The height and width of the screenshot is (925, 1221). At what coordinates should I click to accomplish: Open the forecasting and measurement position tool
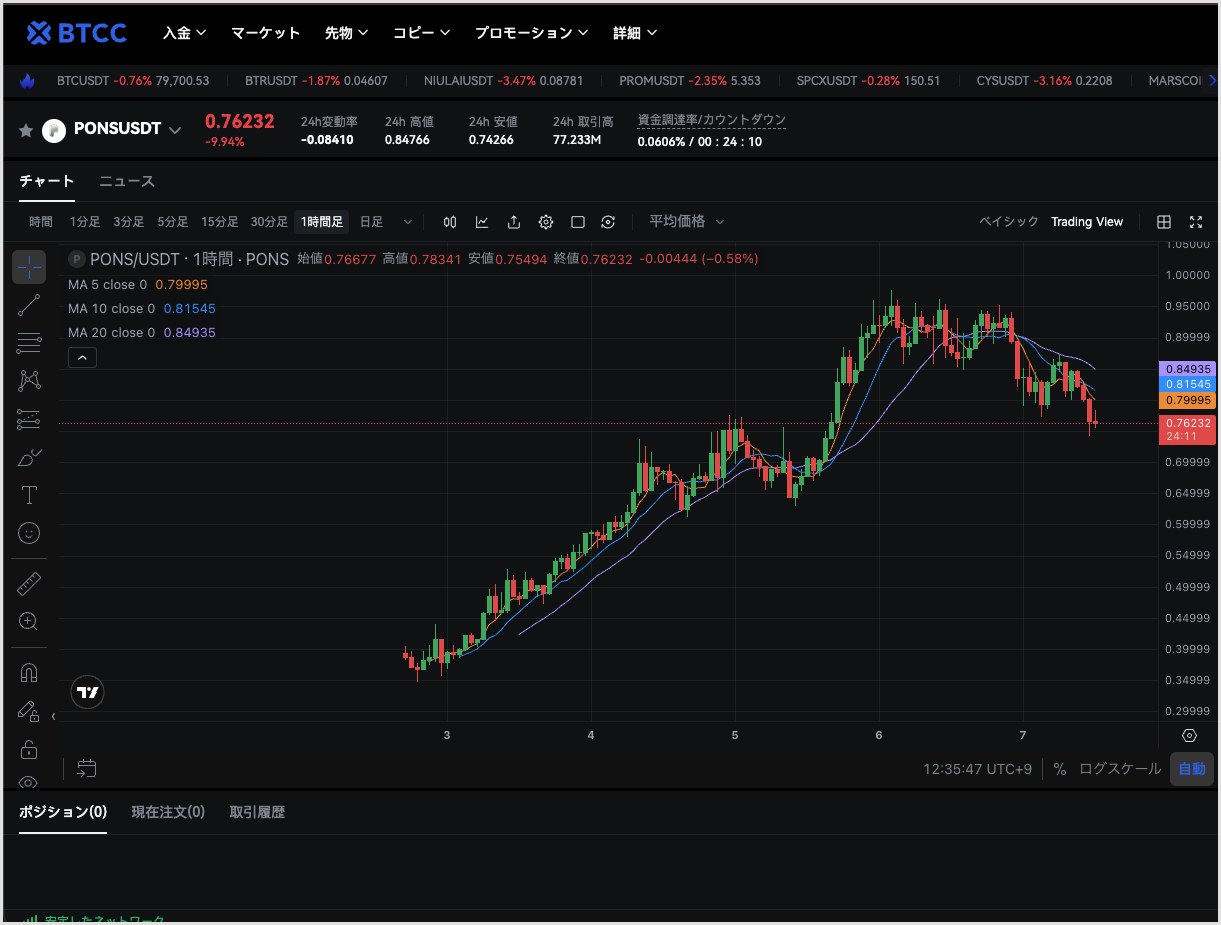(29, 419)
